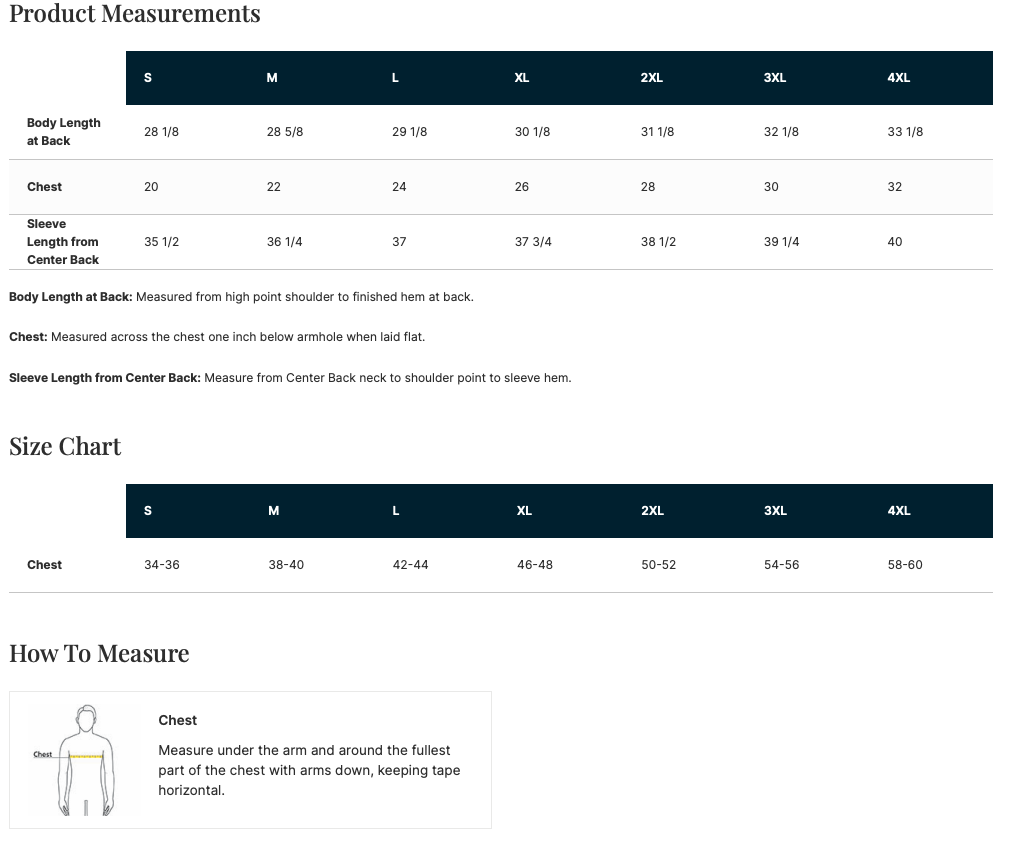Click the 'Sleeve Length from Center Back:' definition text

290,378
